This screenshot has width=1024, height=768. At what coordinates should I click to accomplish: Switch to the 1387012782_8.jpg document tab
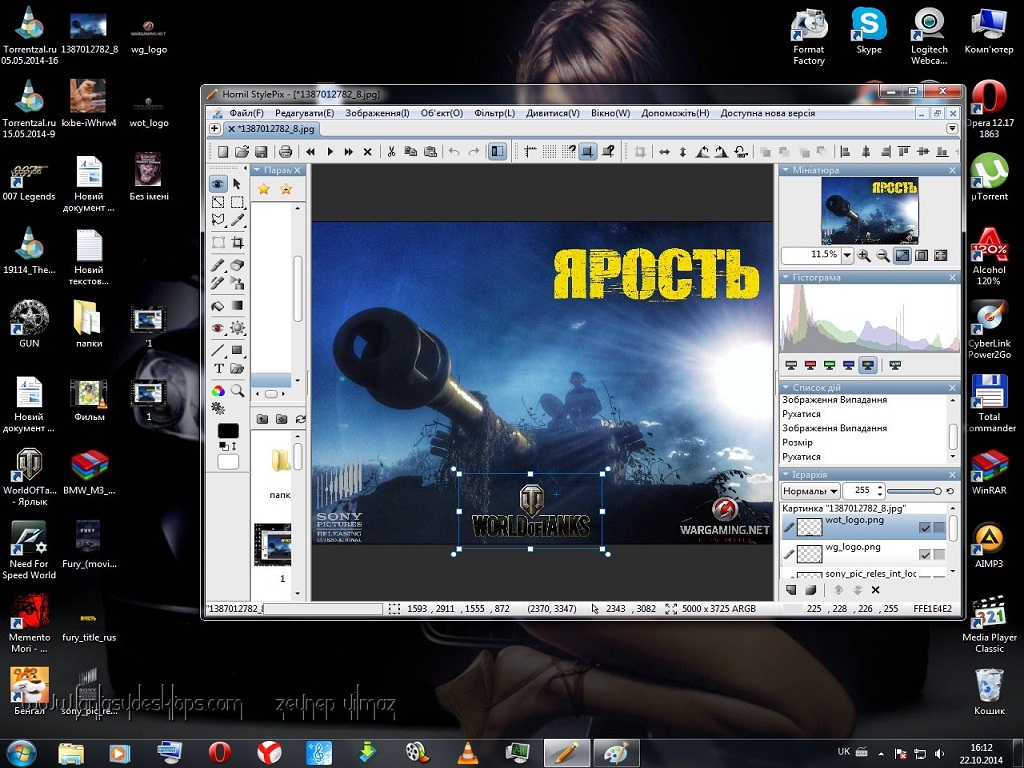pyautogui.click(x=278, y=129)
